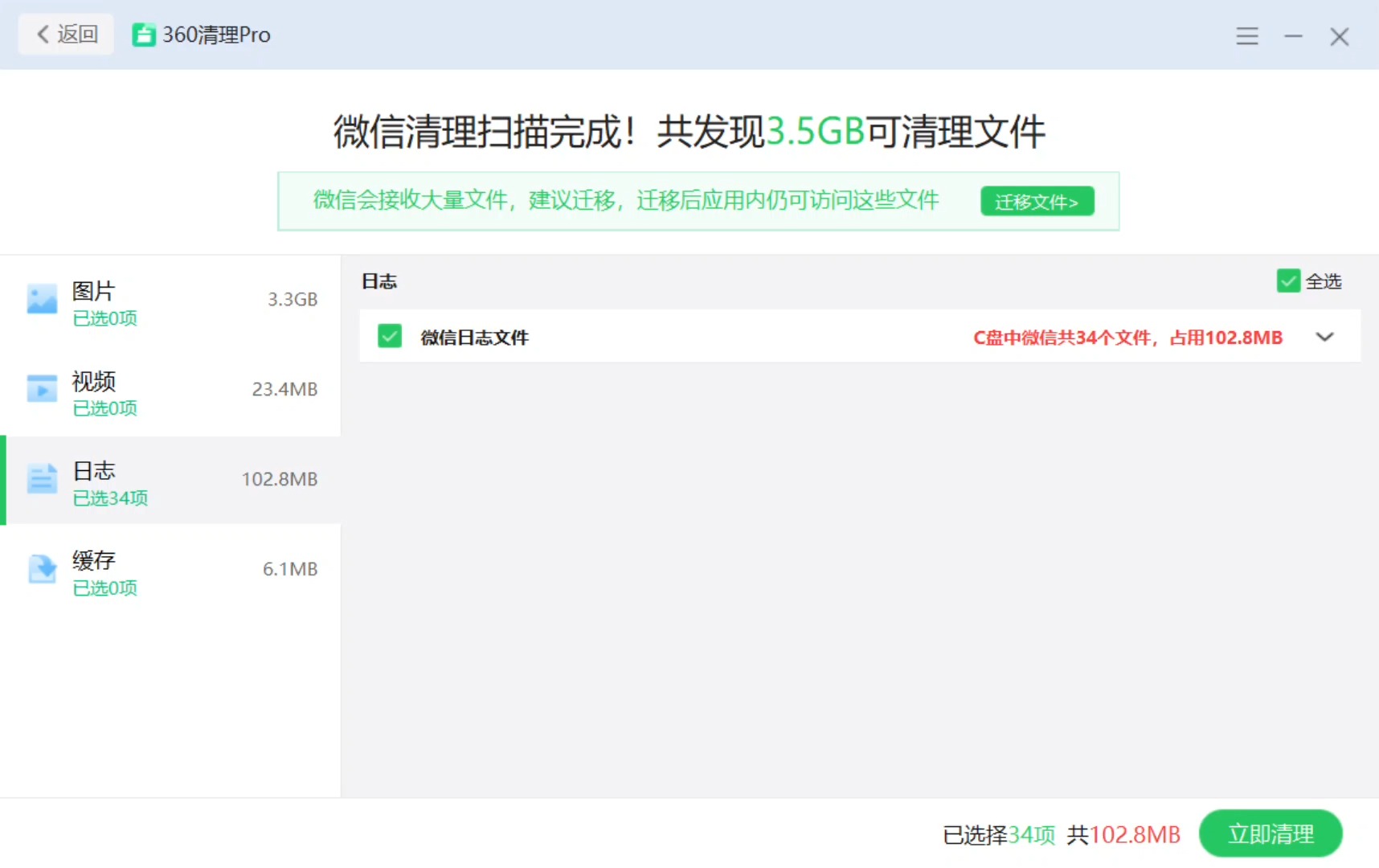Image resolution: width=1379 pixels, height=868 pixels.
Task: Click the 立即清理 button
Action: coord(1271,833)
